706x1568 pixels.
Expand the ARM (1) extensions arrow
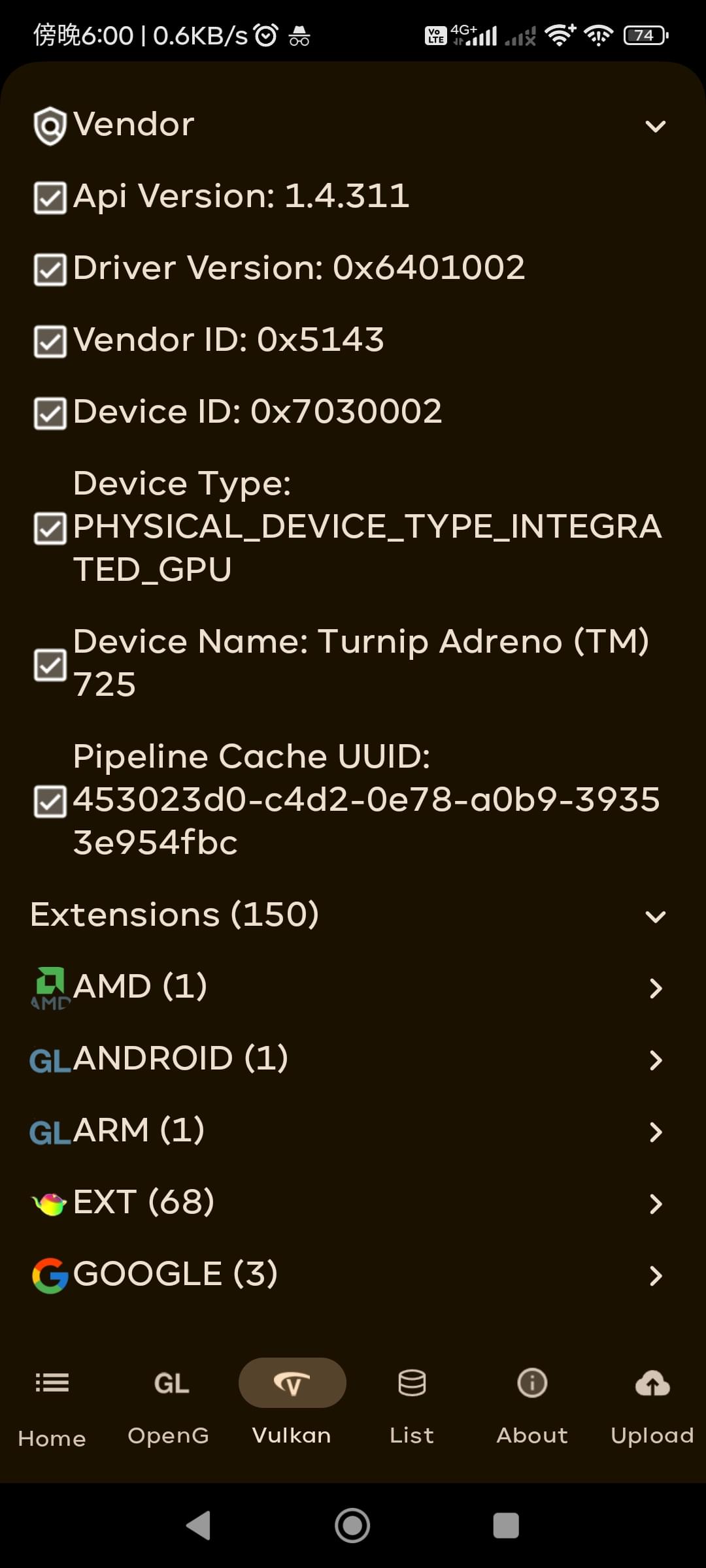click(x=656, y=1132)
